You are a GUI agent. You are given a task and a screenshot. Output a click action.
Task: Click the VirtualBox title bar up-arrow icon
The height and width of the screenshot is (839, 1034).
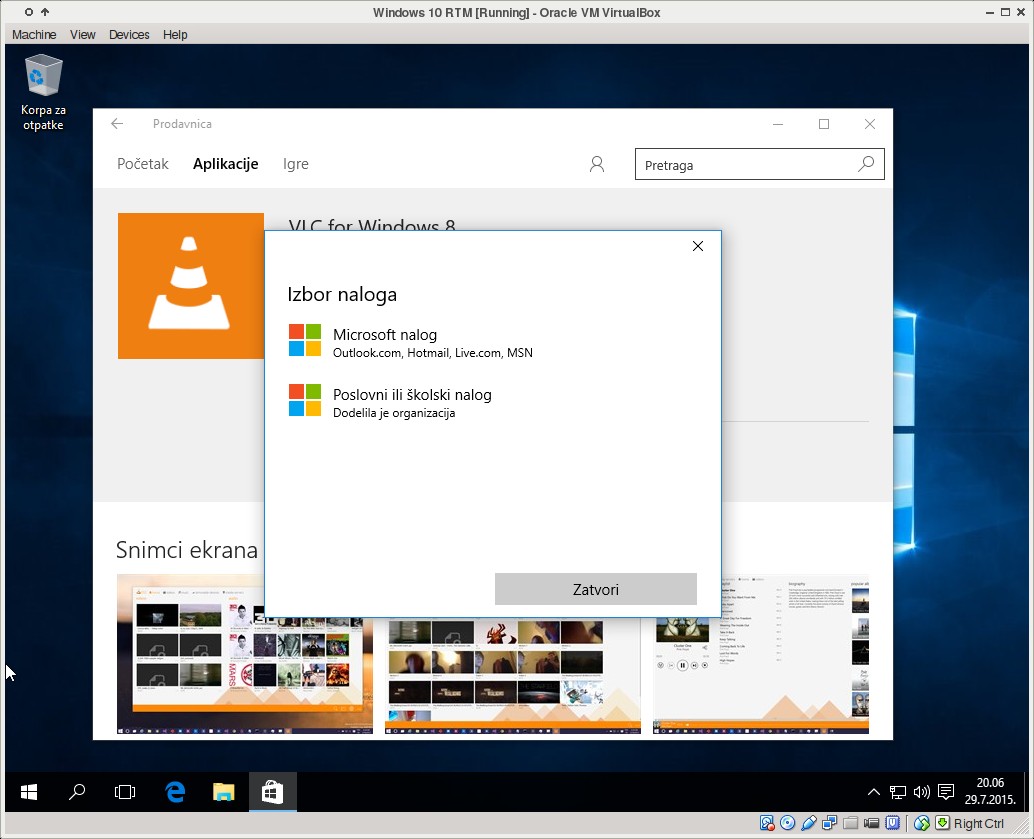point(45,12)
